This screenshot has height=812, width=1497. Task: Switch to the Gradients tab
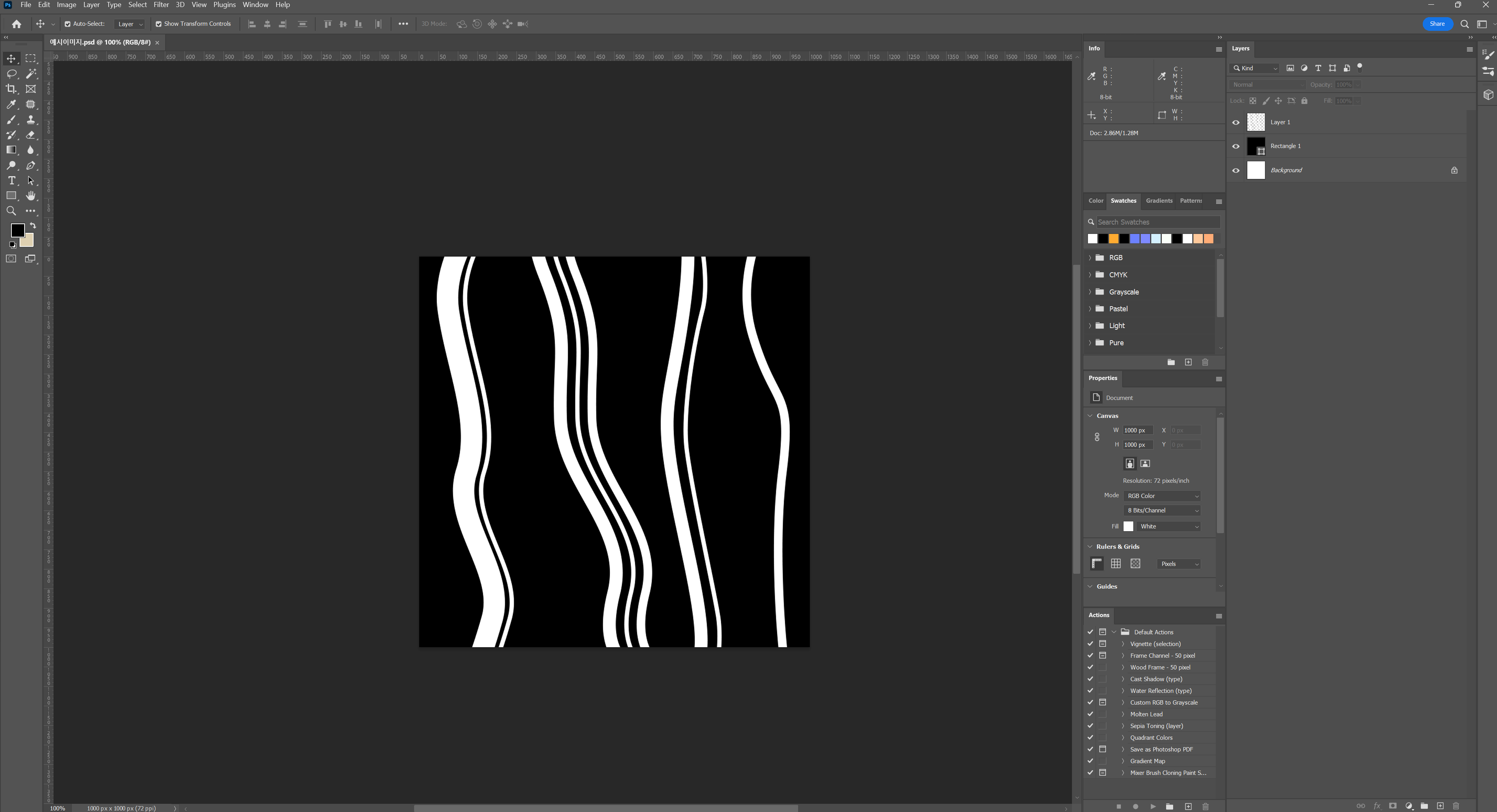click(1159, 200)
